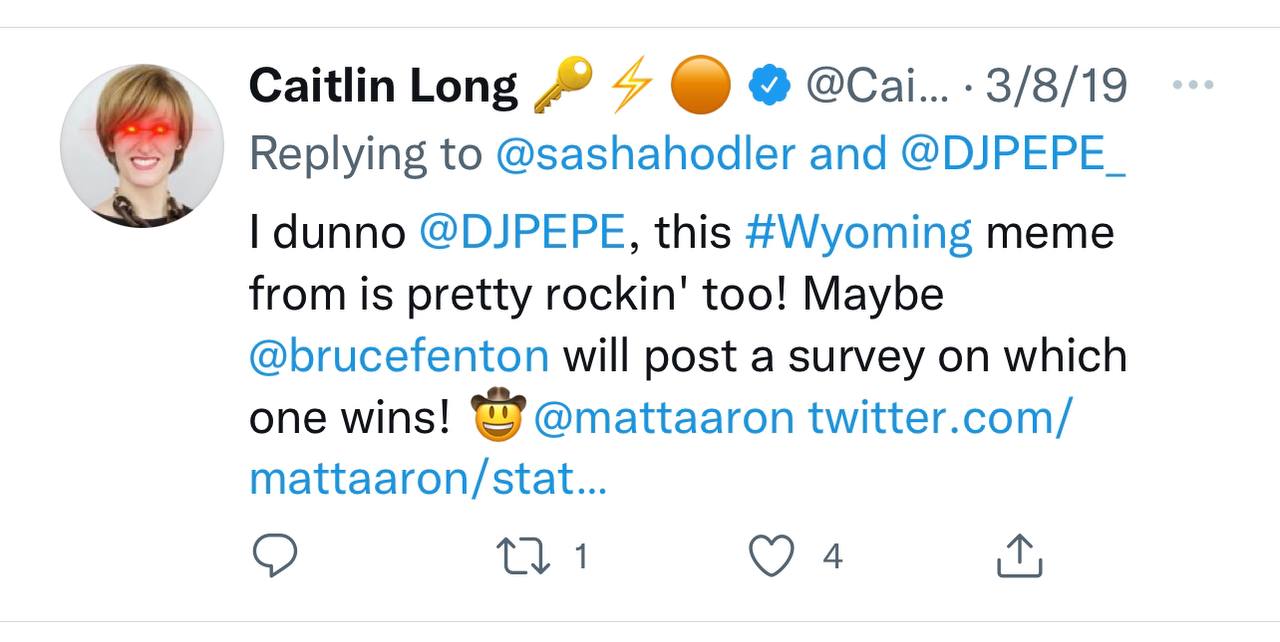This screenshot has height=642, width=1280.
Task: Click the lightning bolt emoji in header
Action: point(630,86)
